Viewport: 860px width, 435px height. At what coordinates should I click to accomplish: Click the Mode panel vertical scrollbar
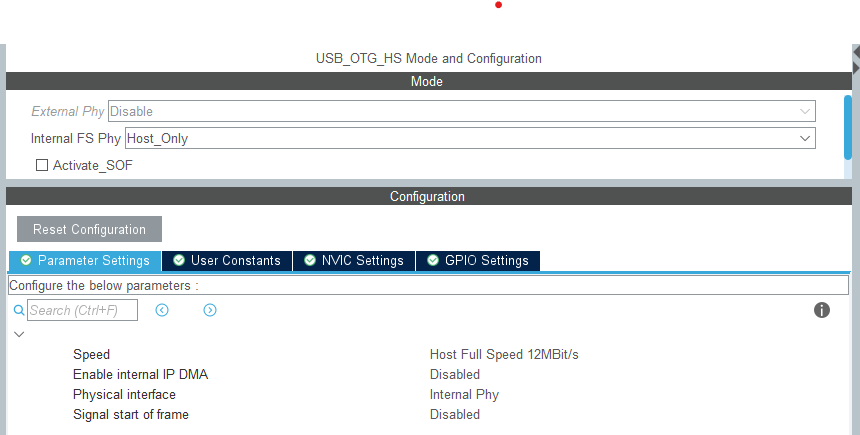848,127
